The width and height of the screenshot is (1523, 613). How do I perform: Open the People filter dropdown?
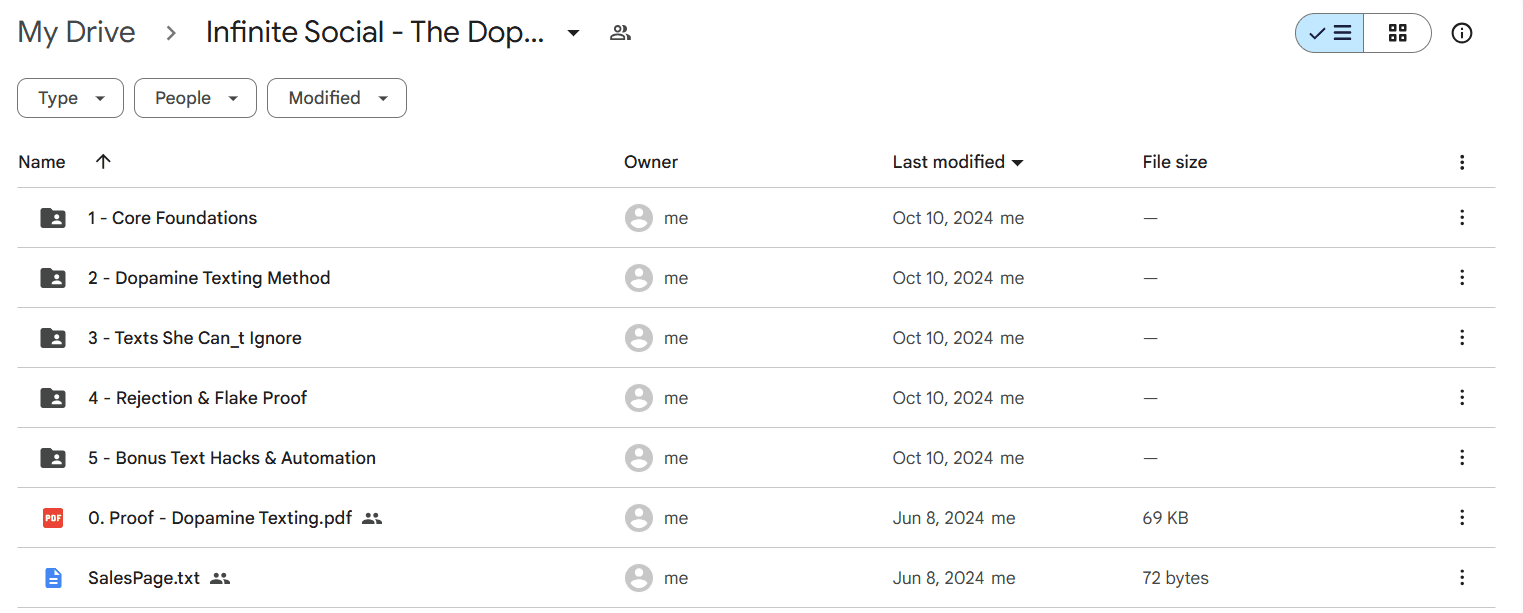[196, 98]
